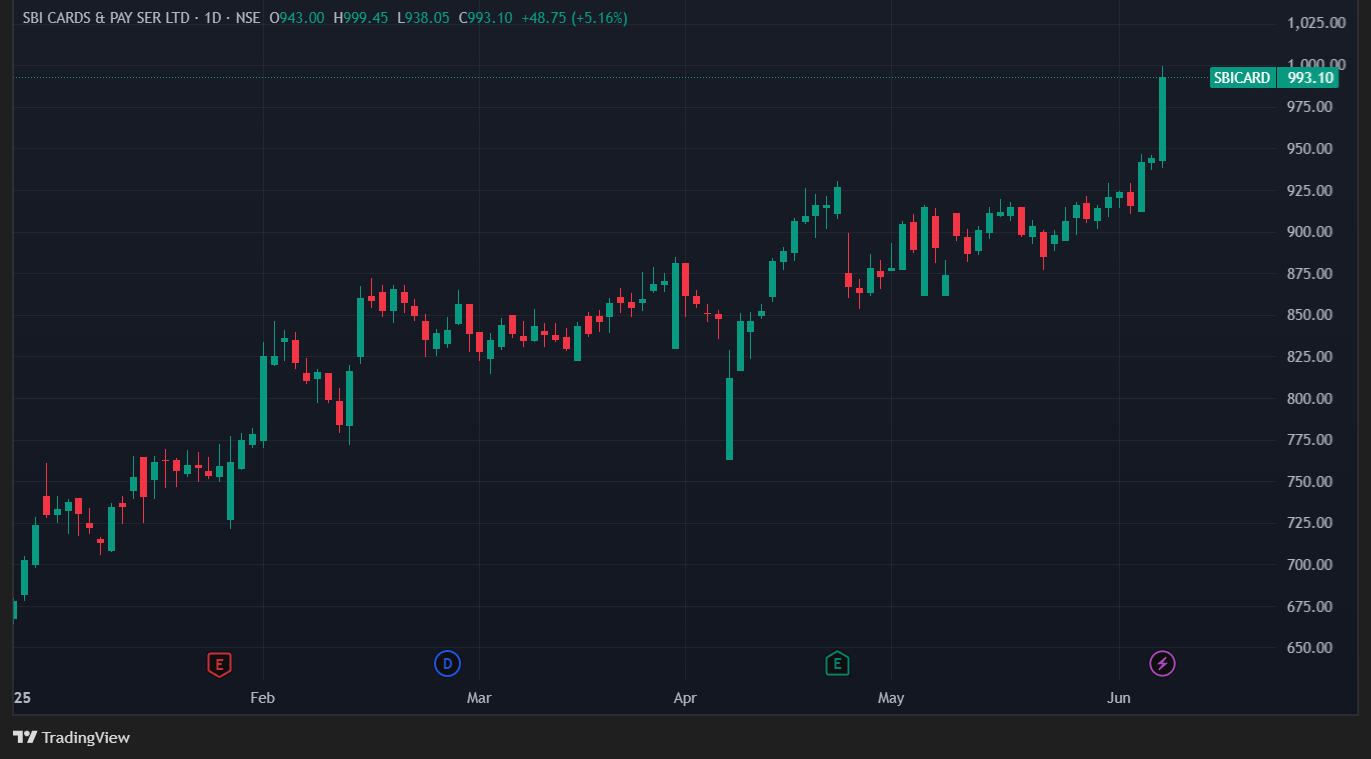This screenshot has height=759, width=1371.
Task: Click the 650.00 level on price scale
Action: (1309, 647)
